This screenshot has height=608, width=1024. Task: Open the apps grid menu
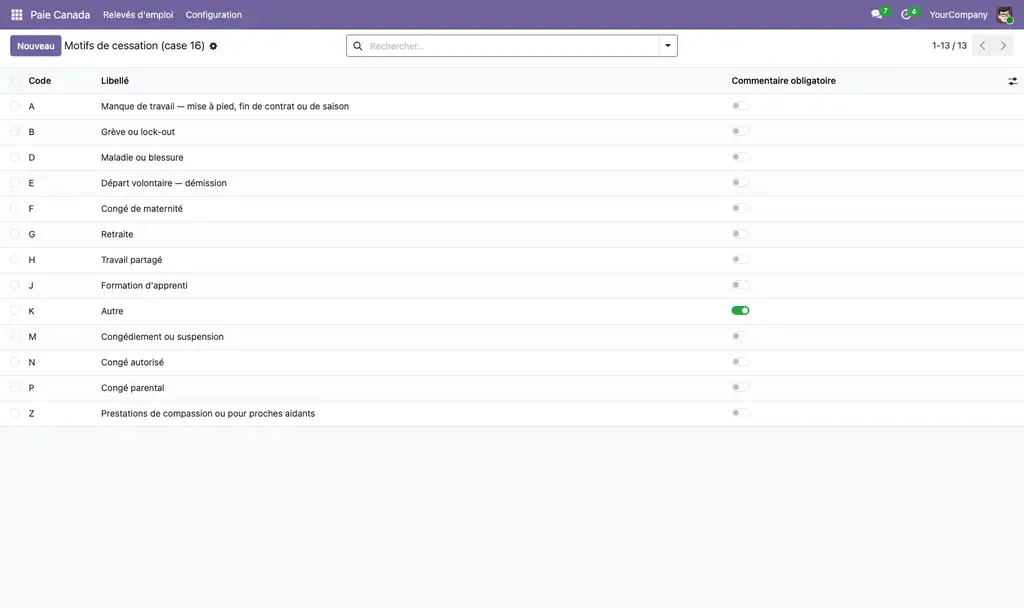(17, 14)
